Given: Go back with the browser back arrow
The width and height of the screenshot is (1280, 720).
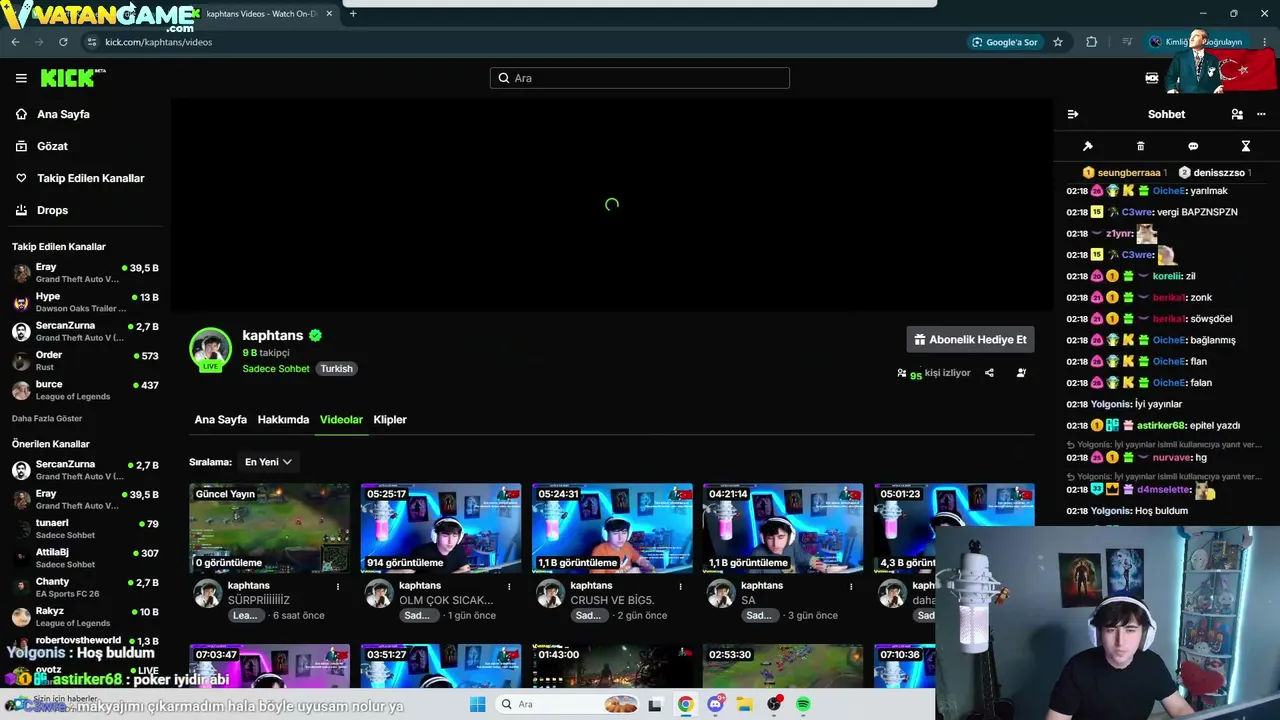Looking at the screenshot, I should (x=15, y=42).
